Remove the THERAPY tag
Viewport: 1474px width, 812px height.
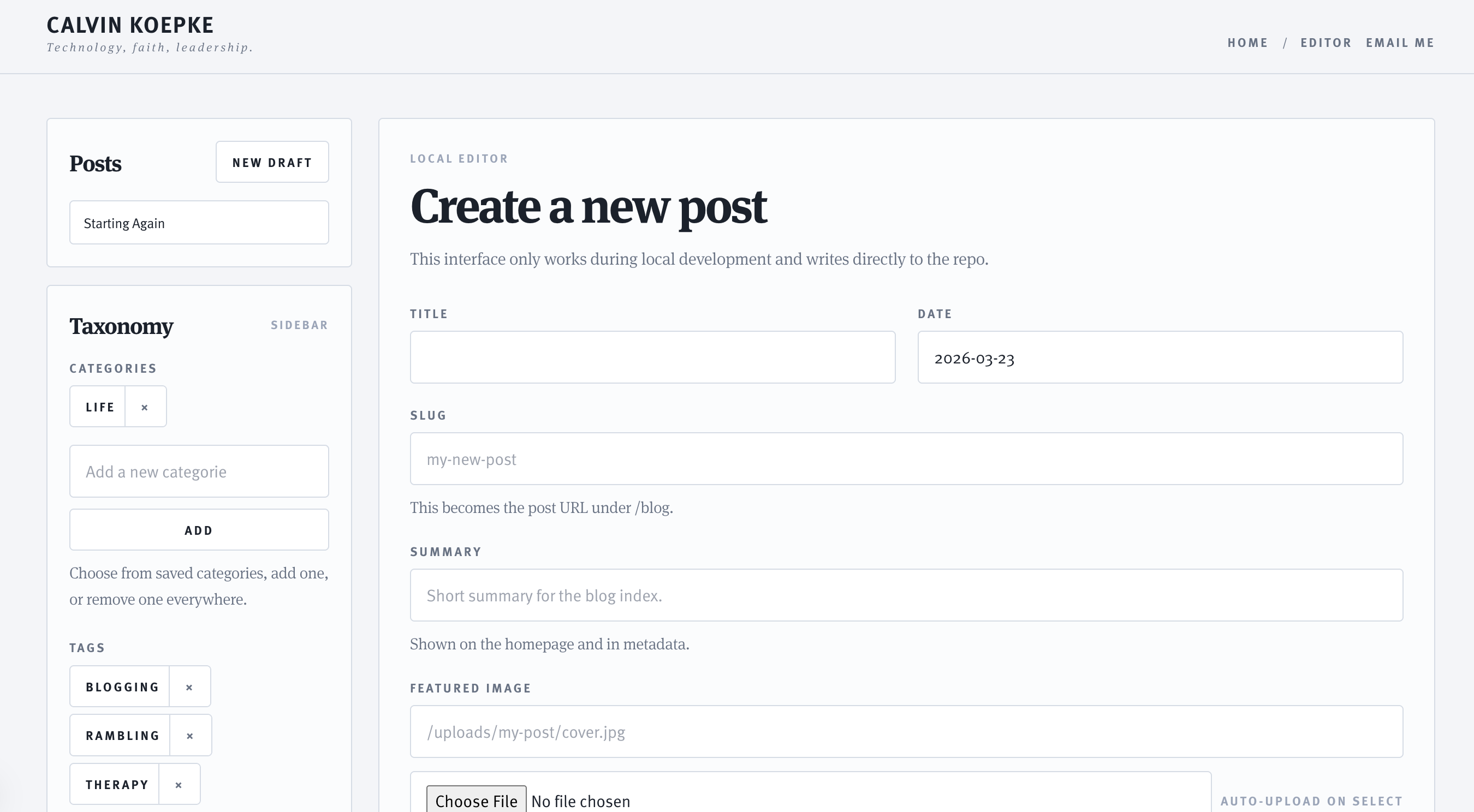[x=179, y=784]
